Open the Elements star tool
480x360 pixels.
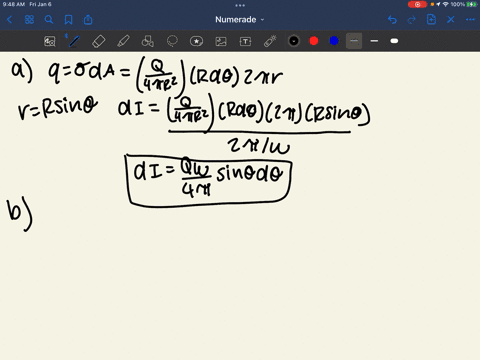pyautogui.click(x=196, y=41)
